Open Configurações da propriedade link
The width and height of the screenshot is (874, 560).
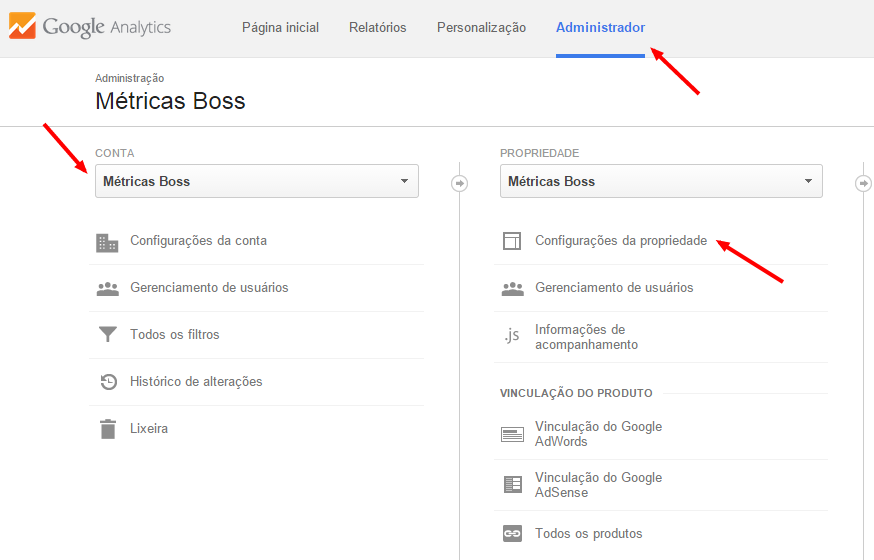coord(621,241)
